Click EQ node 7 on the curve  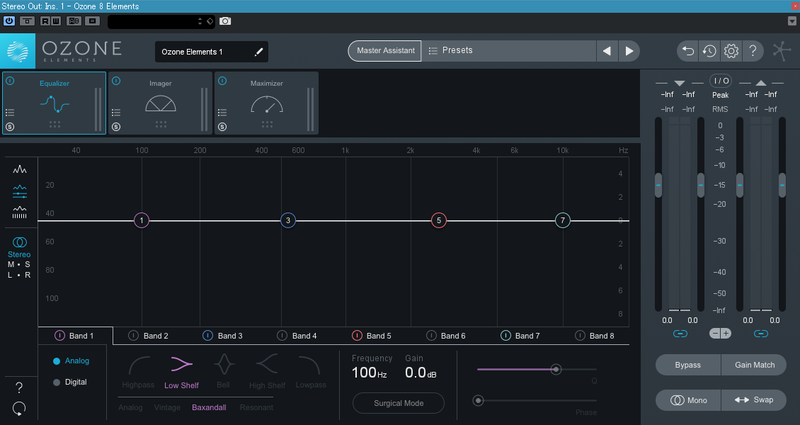563,220
